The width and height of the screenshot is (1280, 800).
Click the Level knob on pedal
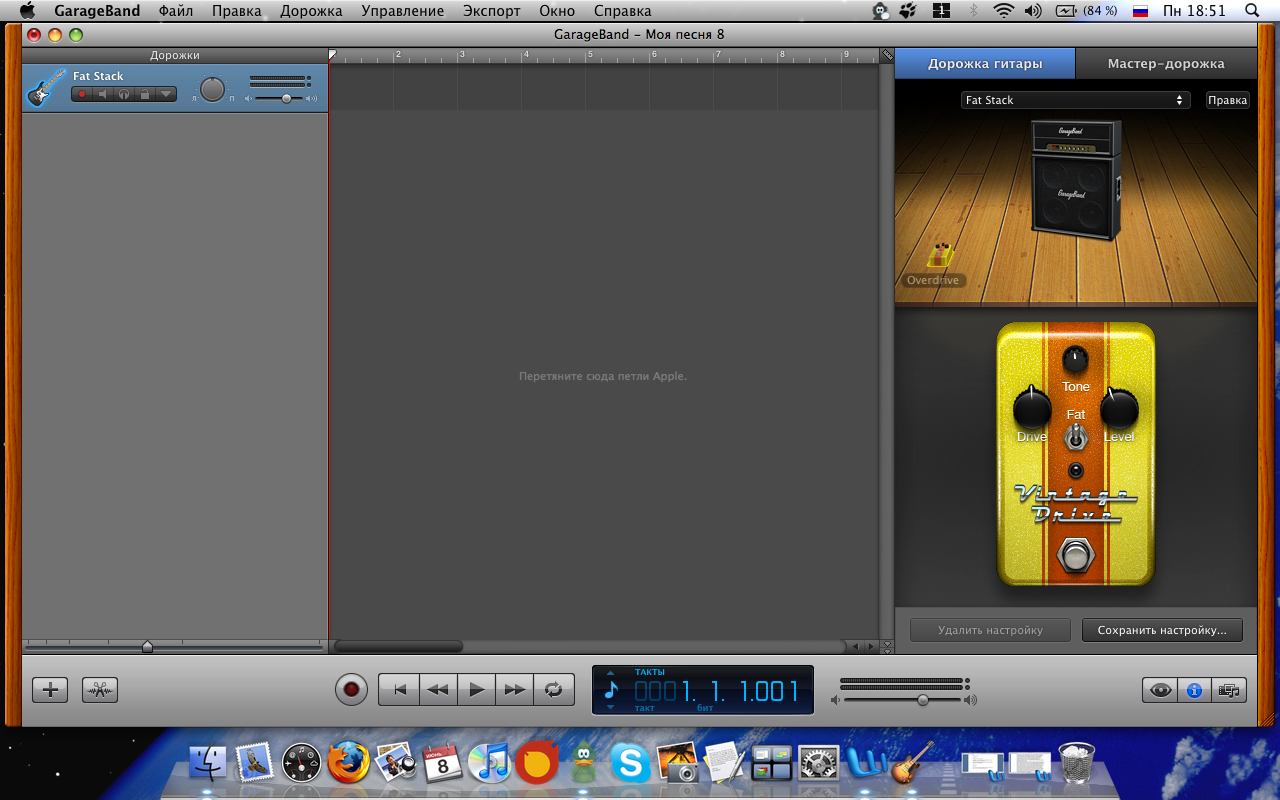1119,409
